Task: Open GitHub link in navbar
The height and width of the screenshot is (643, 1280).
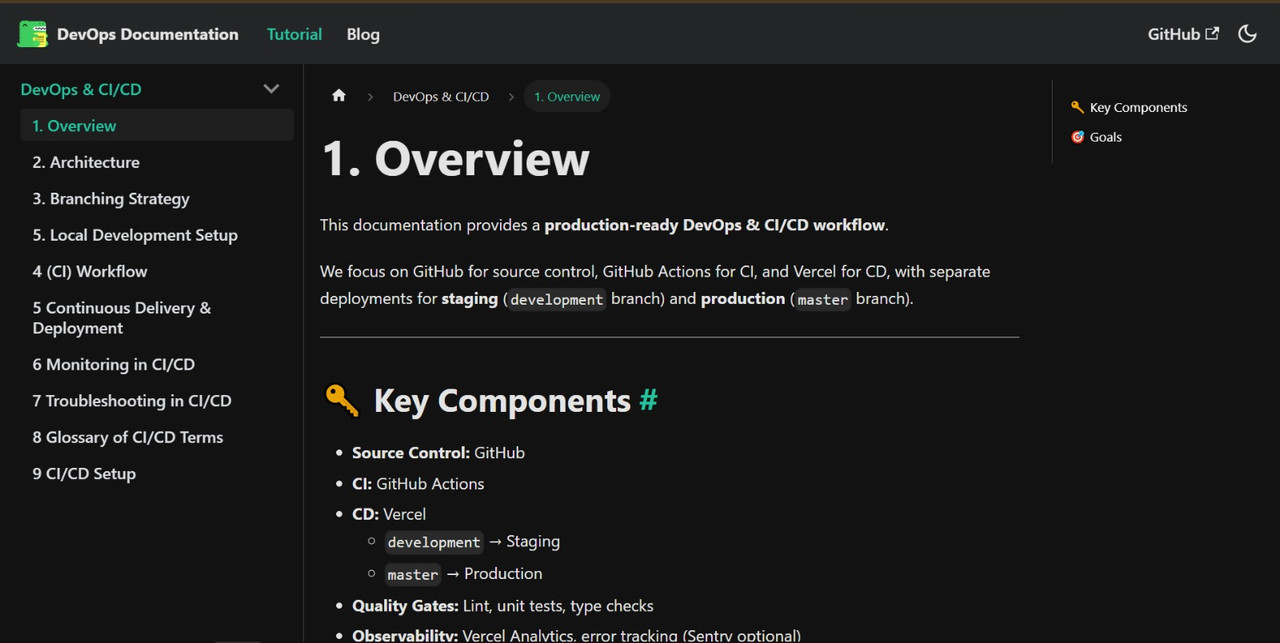Action: pos(1183,34)
